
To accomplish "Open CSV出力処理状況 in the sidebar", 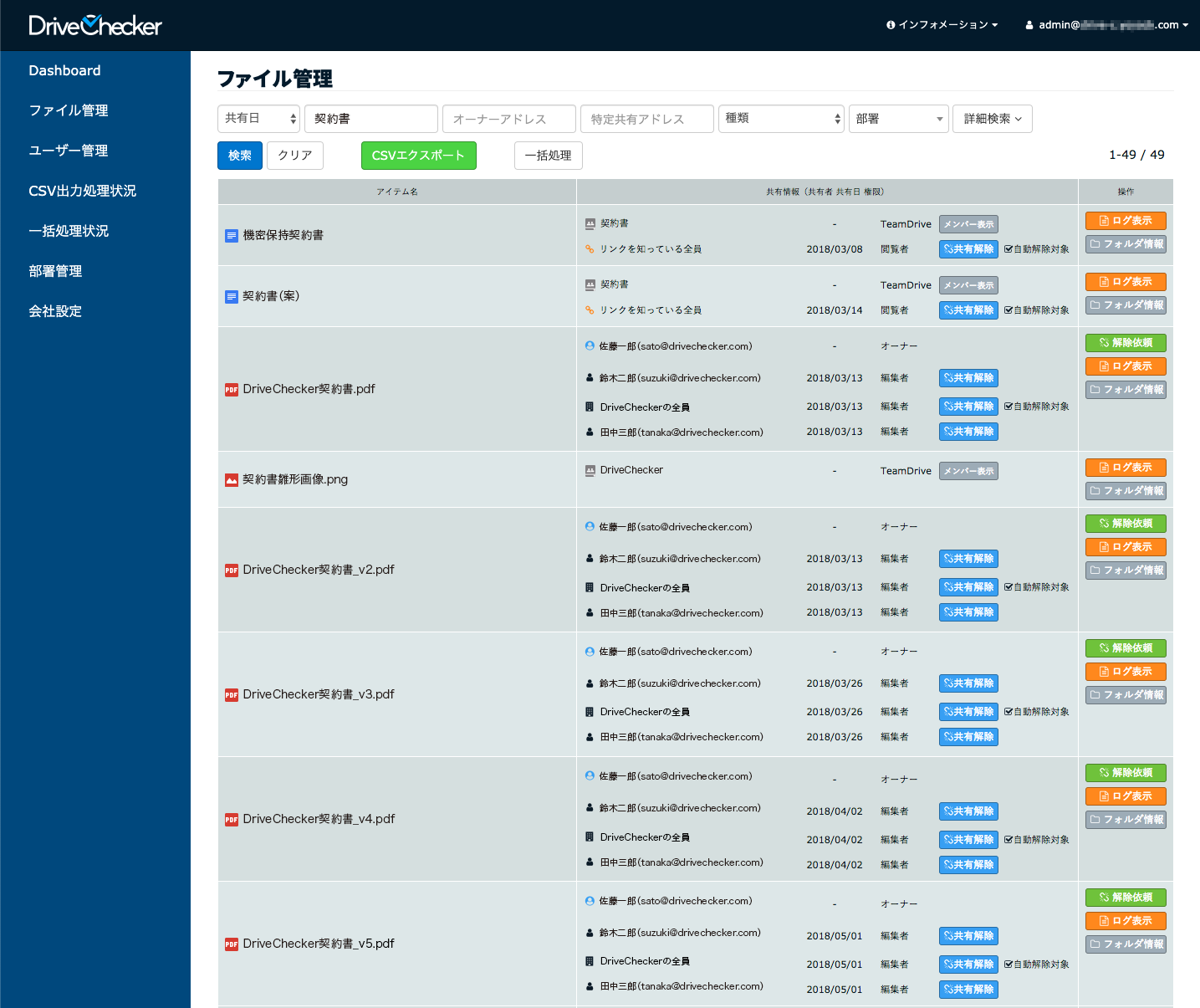I will pyautogui.click(x=82, y=191).
